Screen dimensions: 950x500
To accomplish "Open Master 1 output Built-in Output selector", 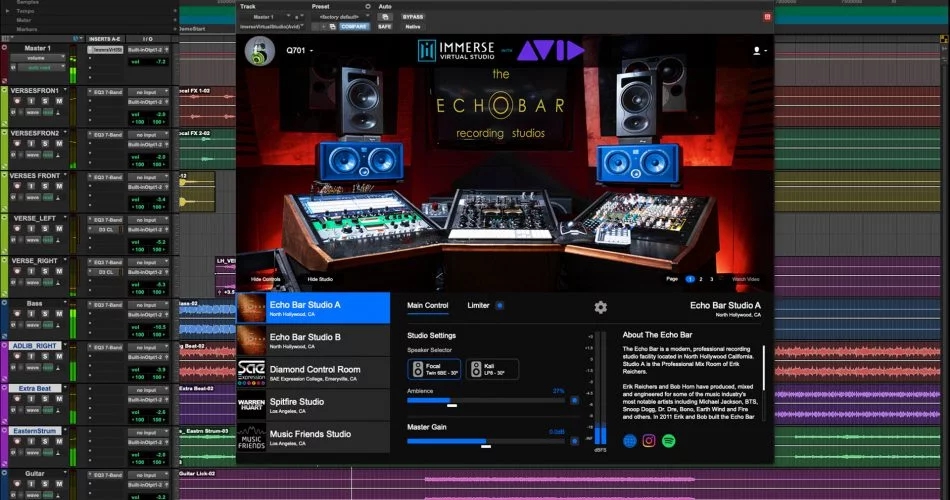I will [x=148, y=50].
